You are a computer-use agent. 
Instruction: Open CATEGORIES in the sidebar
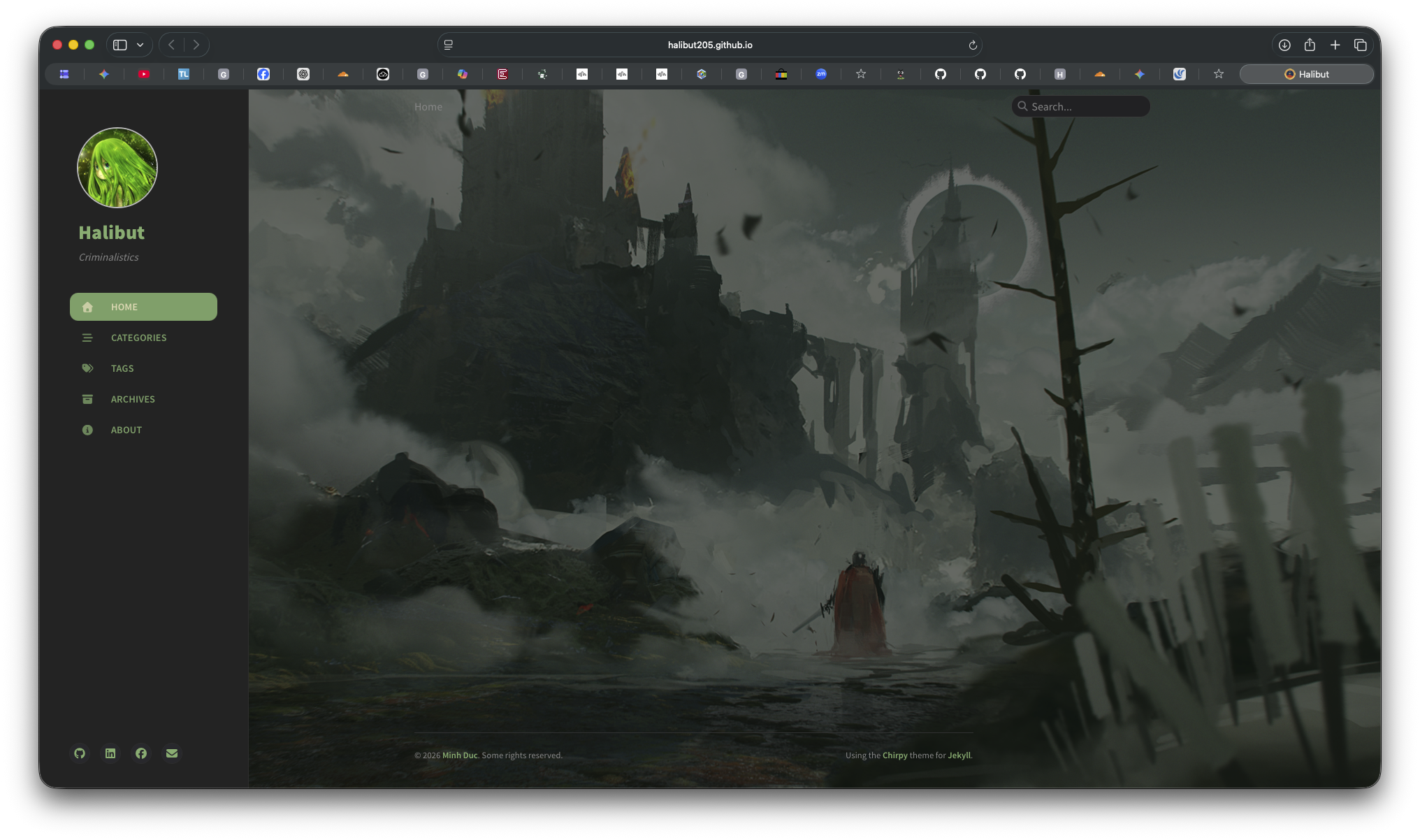click(x=143, y=338)
